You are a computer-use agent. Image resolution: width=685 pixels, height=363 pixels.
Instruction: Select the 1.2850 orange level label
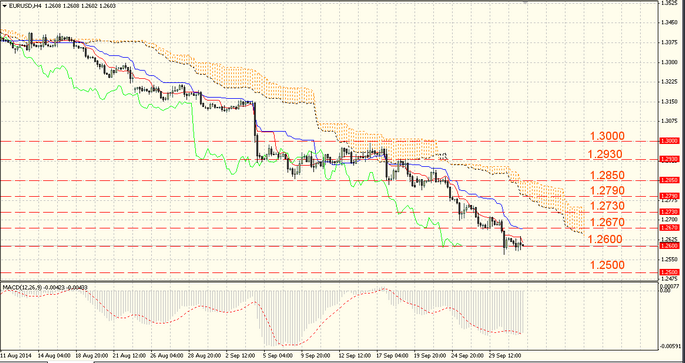pyautogui.click(x=607, y=176)
